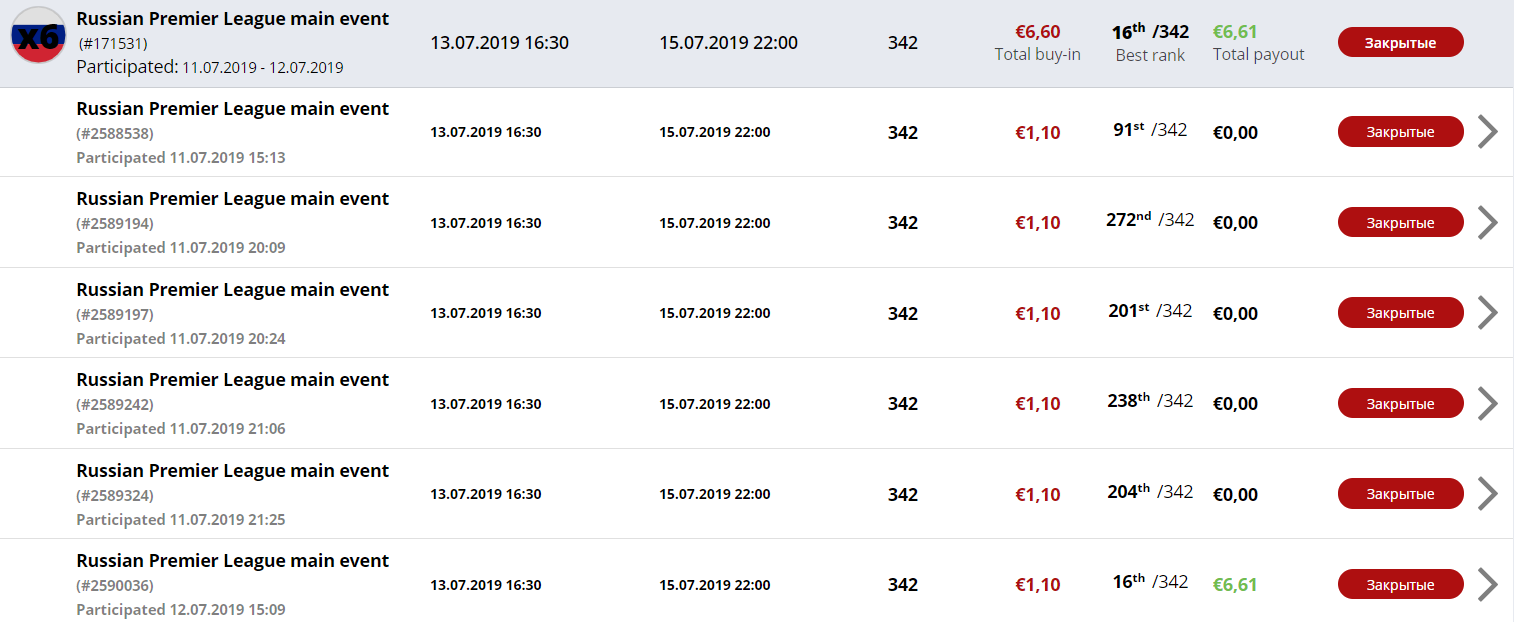Open chevron for entry #2589242

pos(1488,403)
